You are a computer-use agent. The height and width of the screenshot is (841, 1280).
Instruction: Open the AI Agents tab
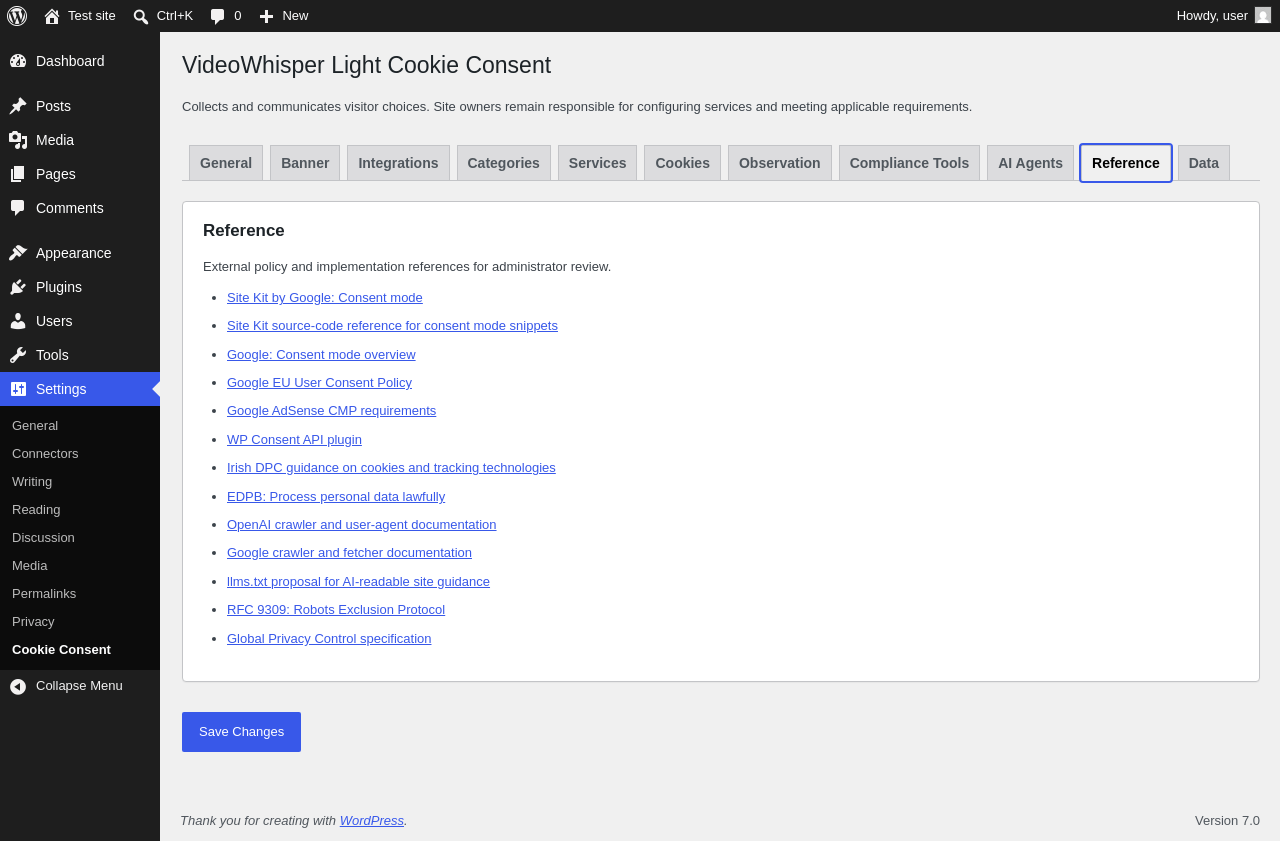tap(1030, 163)
